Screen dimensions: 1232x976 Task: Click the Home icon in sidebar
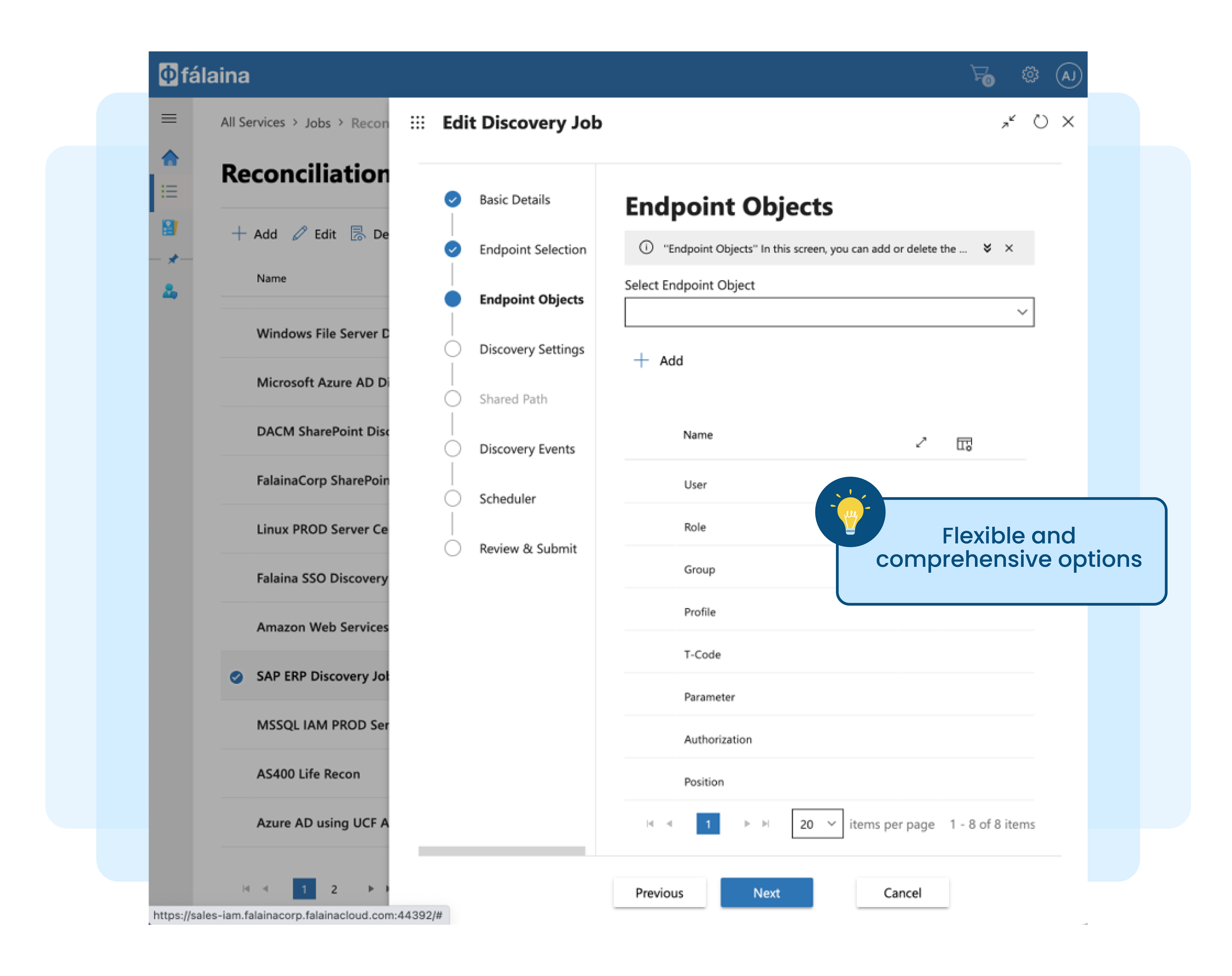[x=170, y=158]
